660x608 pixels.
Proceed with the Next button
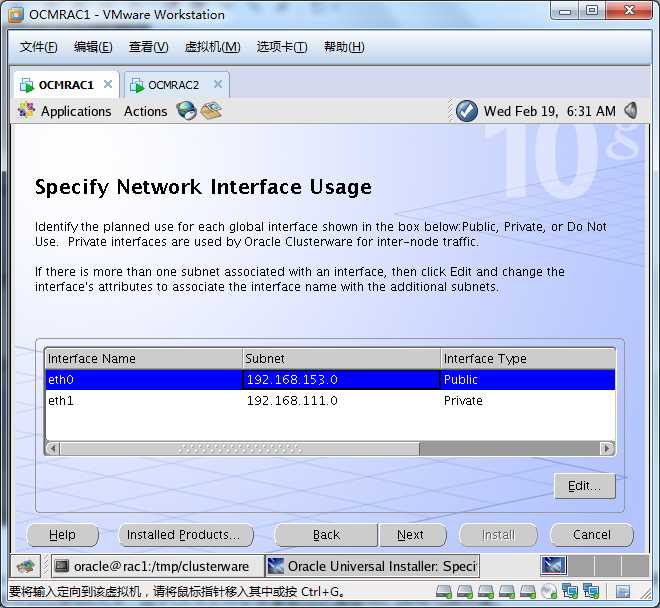coord(412,535)
